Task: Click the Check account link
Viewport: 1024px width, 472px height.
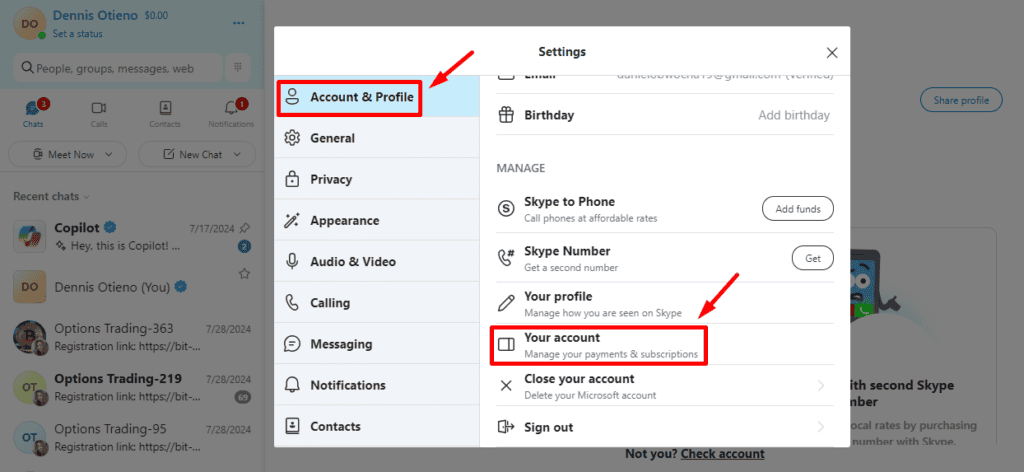Action: (722, 454)
